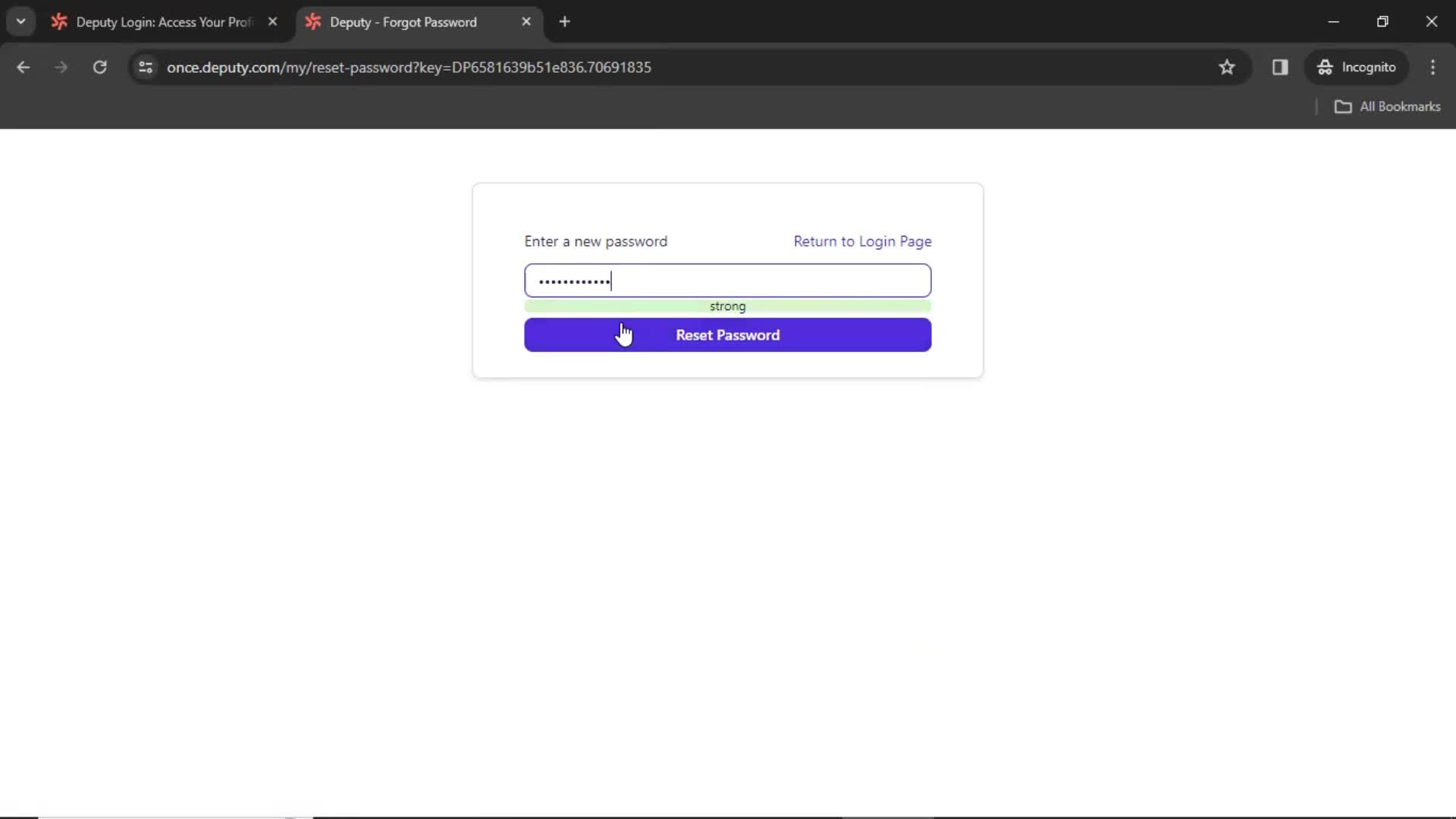
Task: Click the bookmark star icon in address bar
Action: (1227, 67)
